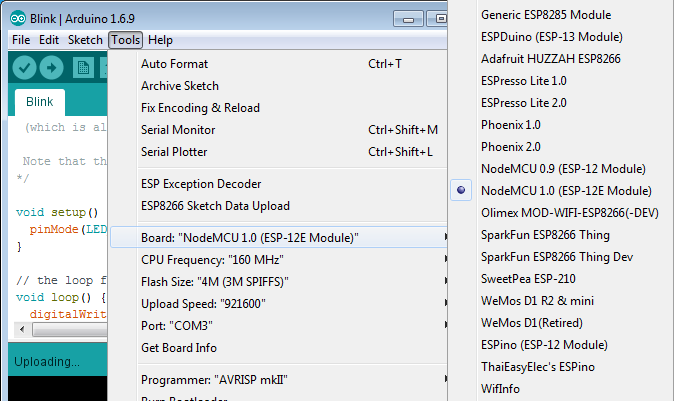The image size is (674, 401).
Task: Click the New sketch document icon
Action: pos(84,67)
